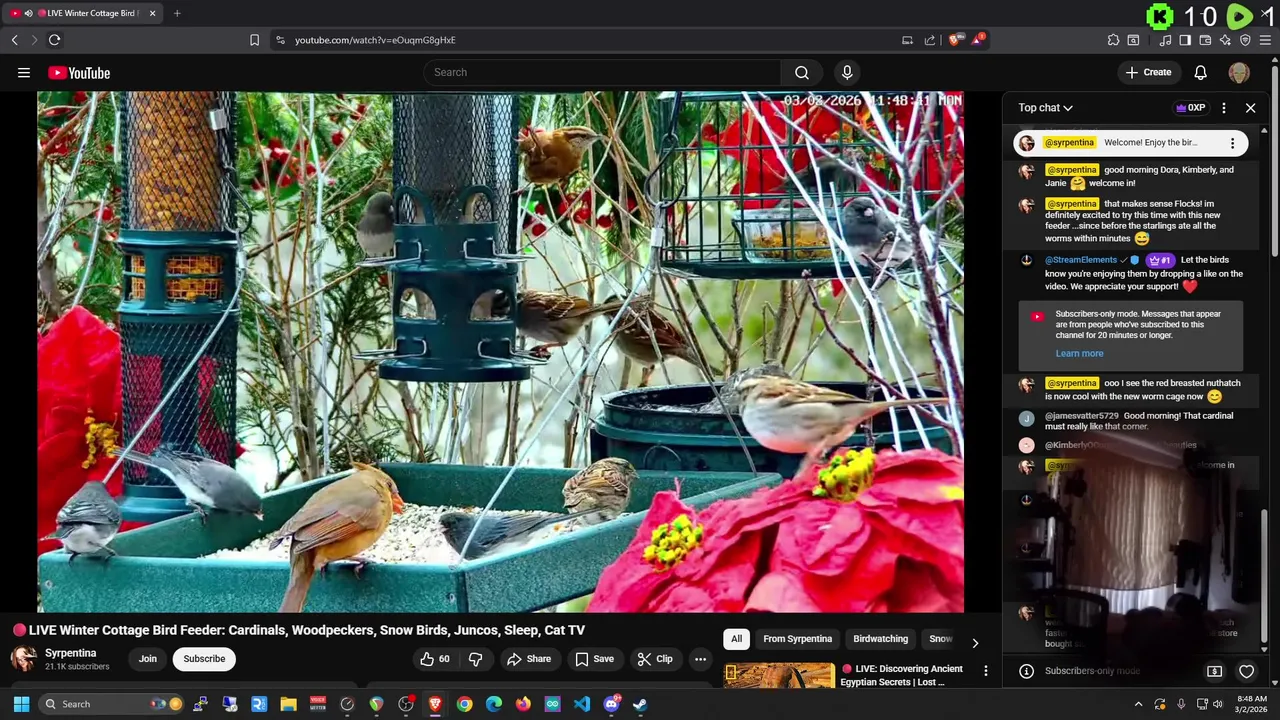
Task: Open Brave Rewards triangle icon
Action: 978,40
